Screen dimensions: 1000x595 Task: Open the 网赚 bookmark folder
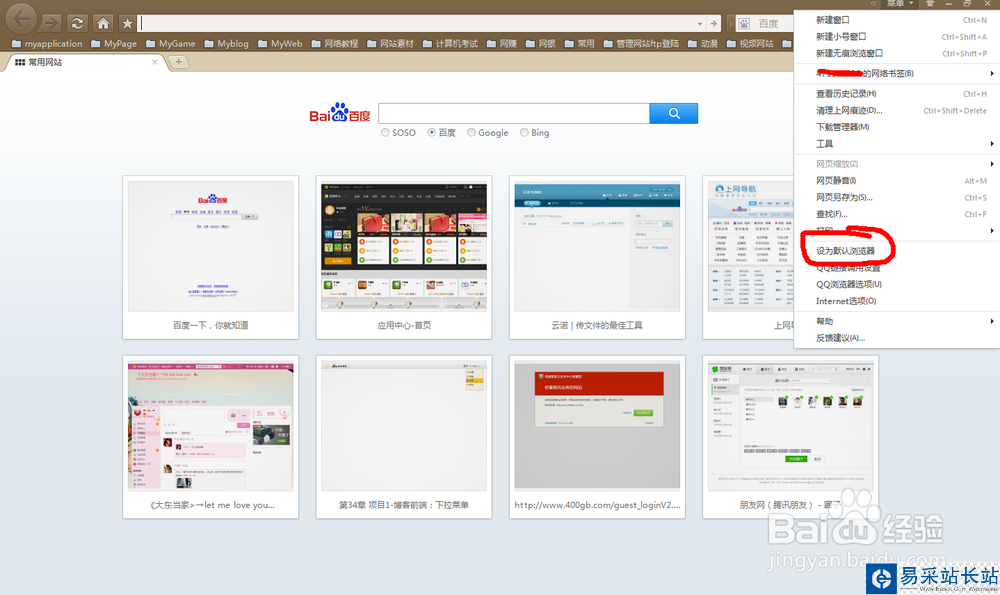(x=501, y=43)
